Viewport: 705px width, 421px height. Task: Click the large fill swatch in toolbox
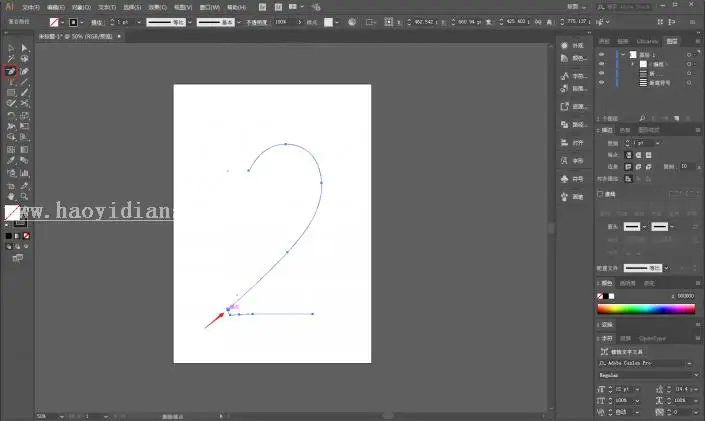(x=12, y=212)
